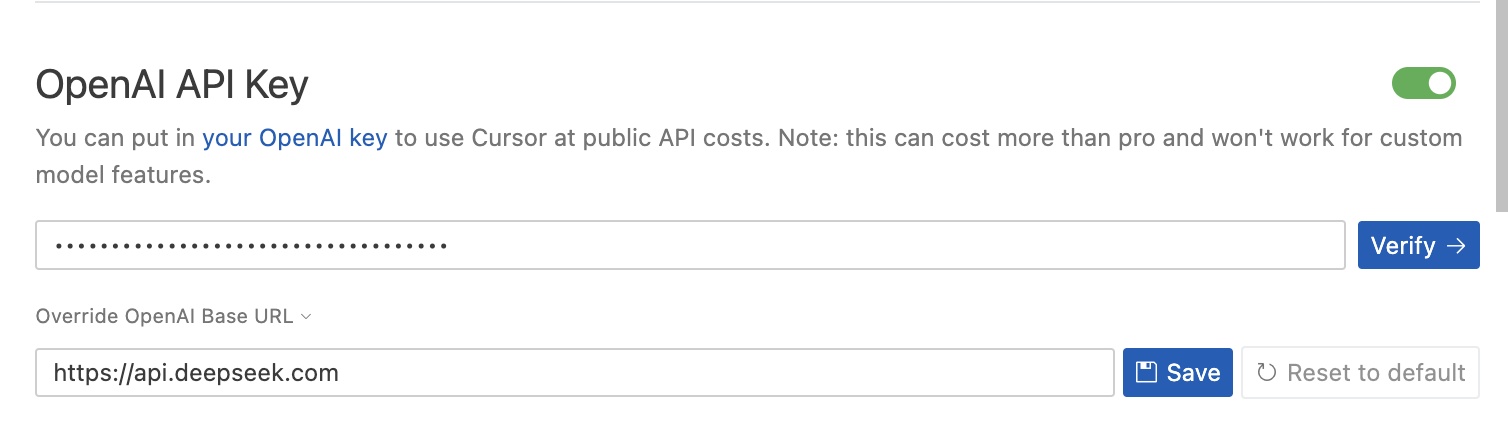
Task: Click the chevron beside Override OpenAI Base URL
Action: (x=307, y=317)
